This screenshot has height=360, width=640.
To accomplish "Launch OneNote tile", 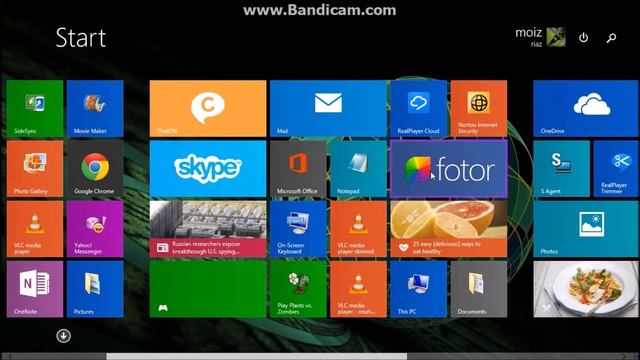I will coord(35,289).
